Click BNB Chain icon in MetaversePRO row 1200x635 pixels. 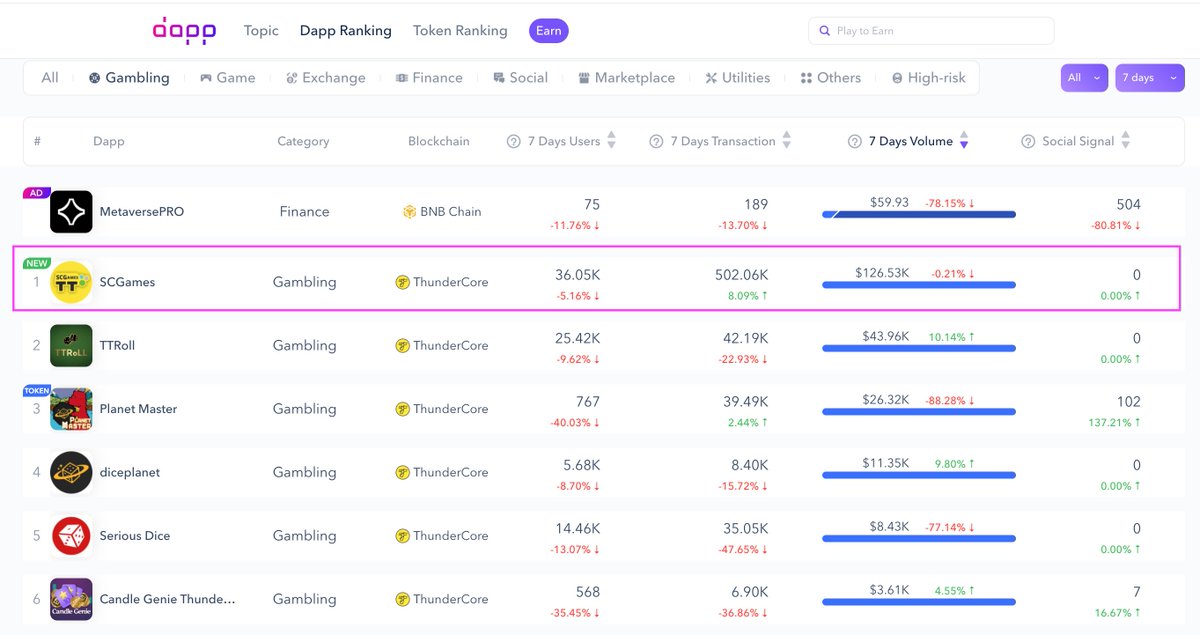(x=409, y=212)
